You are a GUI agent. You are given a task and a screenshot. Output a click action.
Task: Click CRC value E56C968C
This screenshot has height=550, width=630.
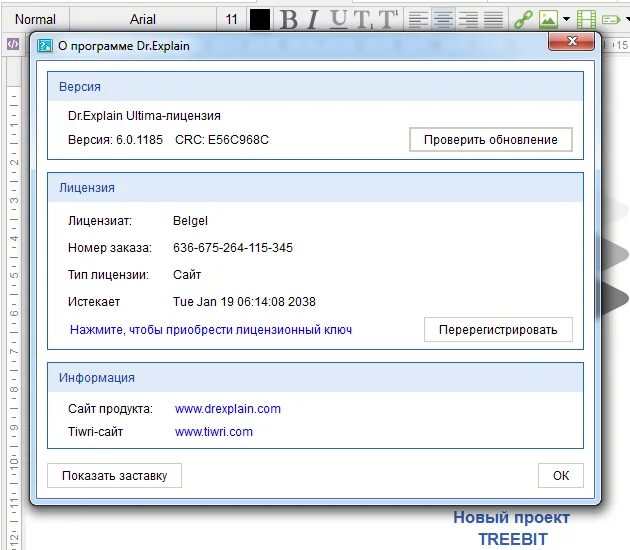click(x=238, y=140)
